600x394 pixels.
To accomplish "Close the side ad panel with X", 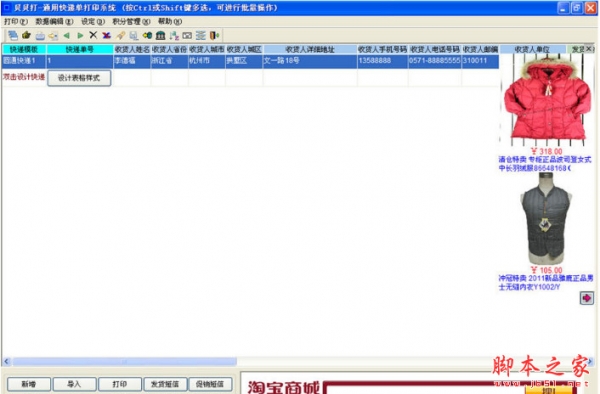I will 589,49.
